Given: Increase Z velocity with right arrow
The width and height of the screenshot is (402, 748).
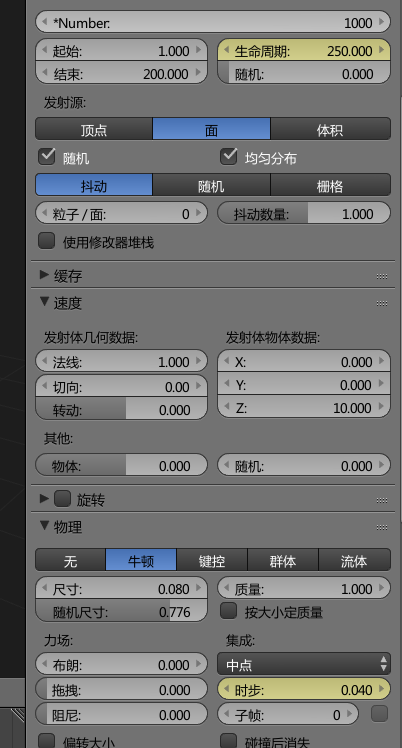Looking at the screenshot, I should pyautogui.click(x=381, y=407).
